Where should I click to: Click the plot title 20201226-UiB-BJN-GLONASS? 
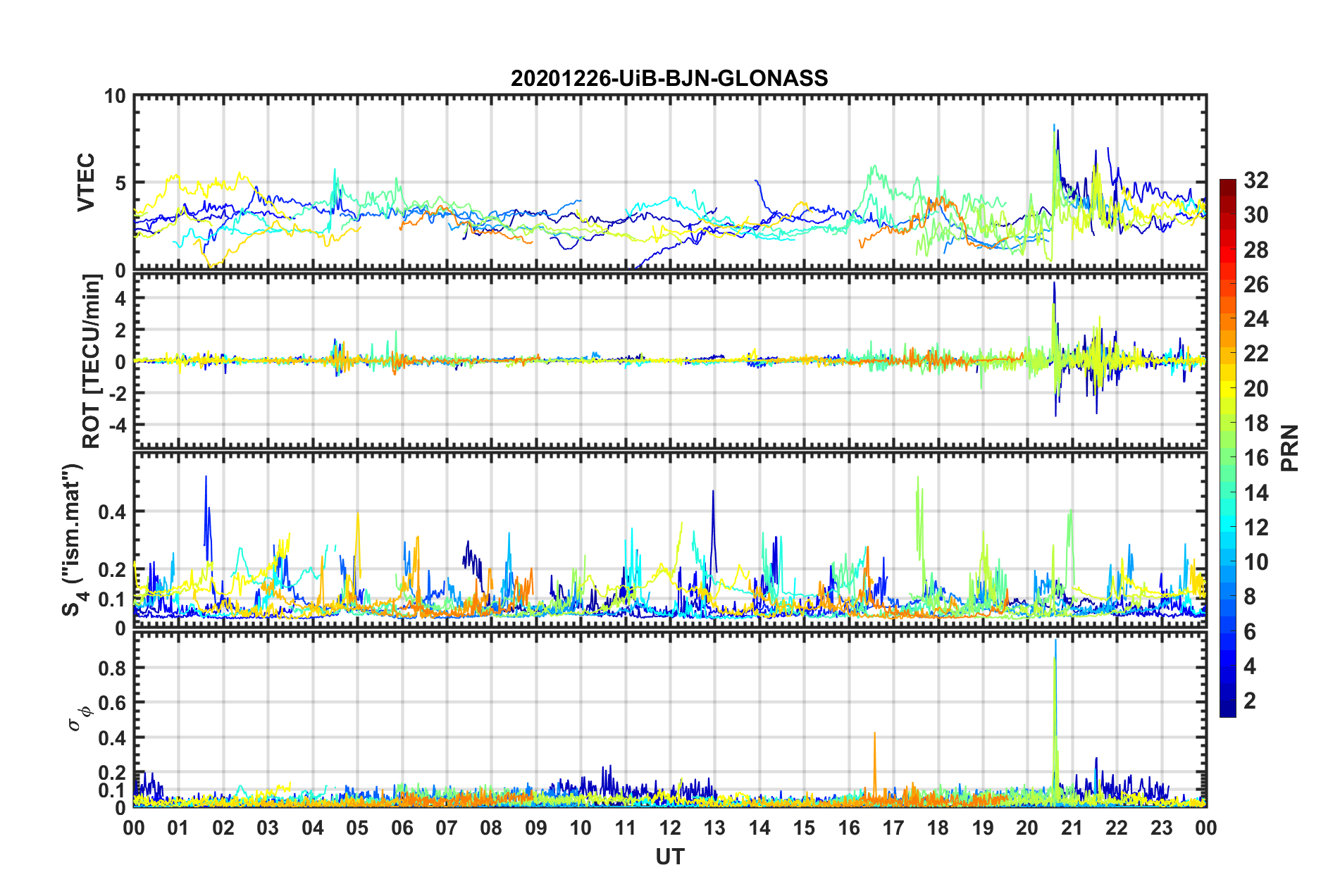click(669, 78)
